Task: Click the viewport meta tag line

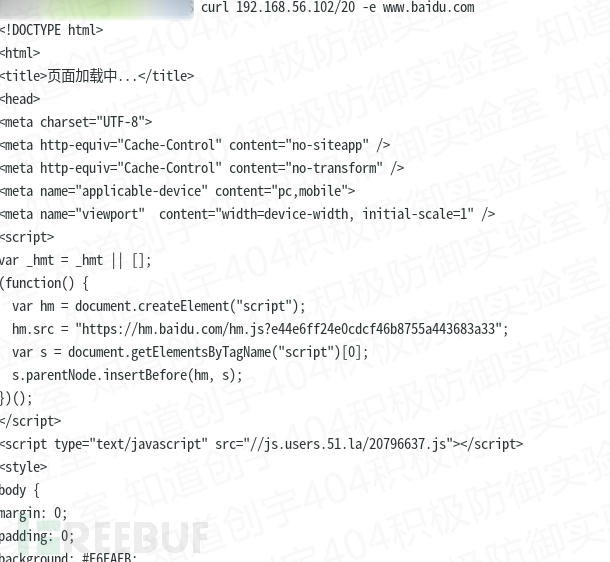Action: click(x=247, y=214)
